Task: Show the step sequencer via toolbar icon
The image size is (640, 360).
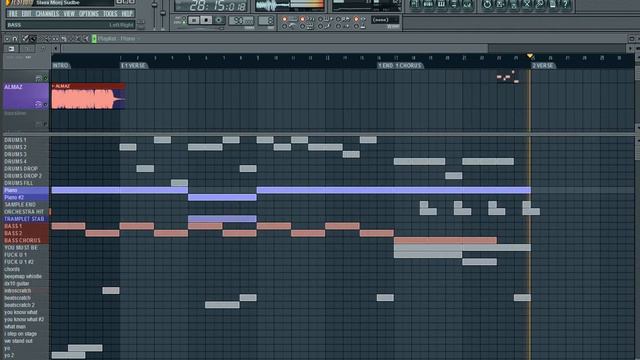Action: (428, 4)
